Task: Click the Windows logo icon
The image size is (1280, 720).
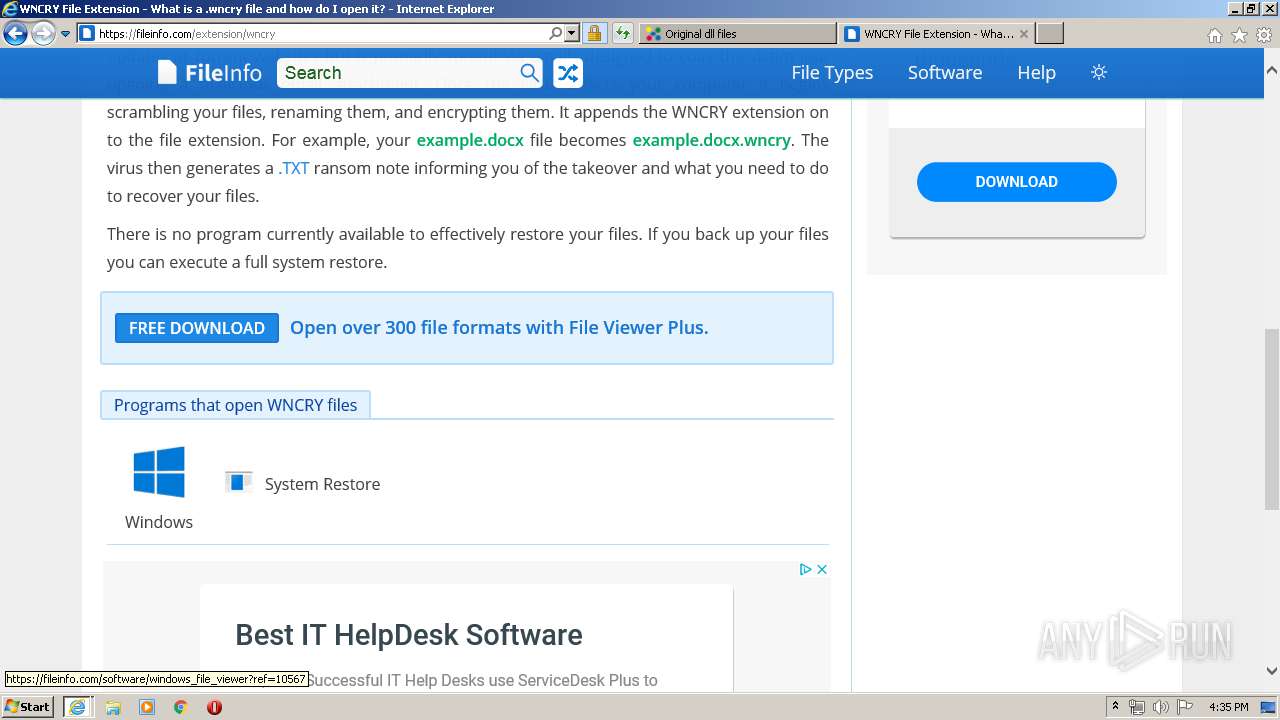Action: point(159,472)
